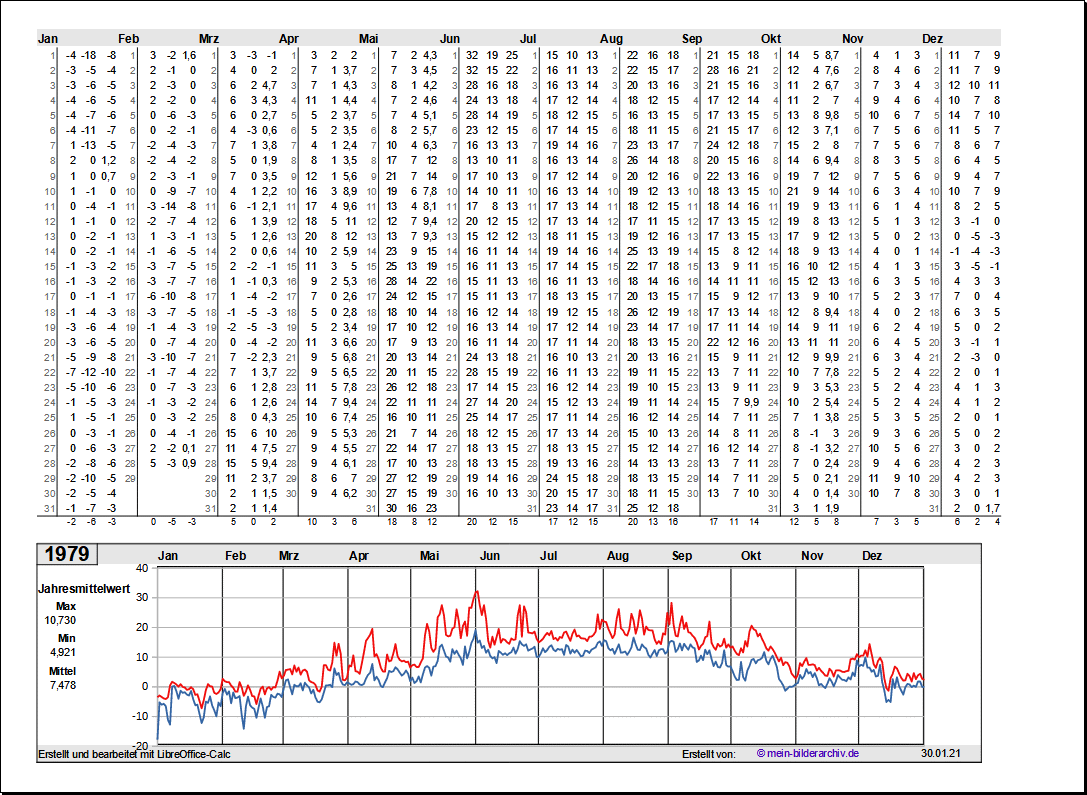Viewport: 1087px width, 795px height.
Task: Select the LibreOffice-Calc credit text in footer
Action: (x=134, y=753)
